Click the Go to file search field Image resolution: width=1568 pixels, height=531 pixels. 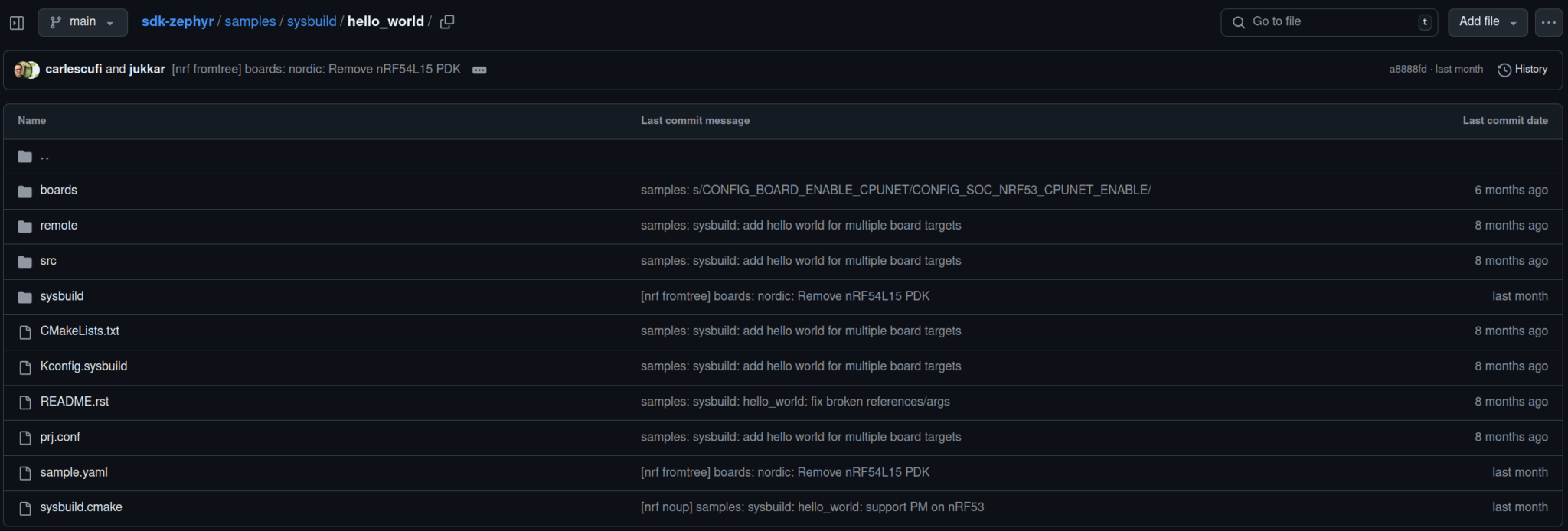click(1328, 22)
